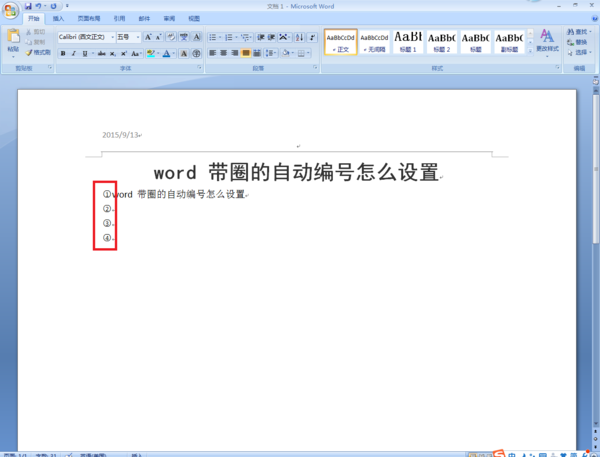Image resolution: width=600 pixels, height=457 pixels.
Task: Open 选择 Select dropdown
Action: coord(579,52)
